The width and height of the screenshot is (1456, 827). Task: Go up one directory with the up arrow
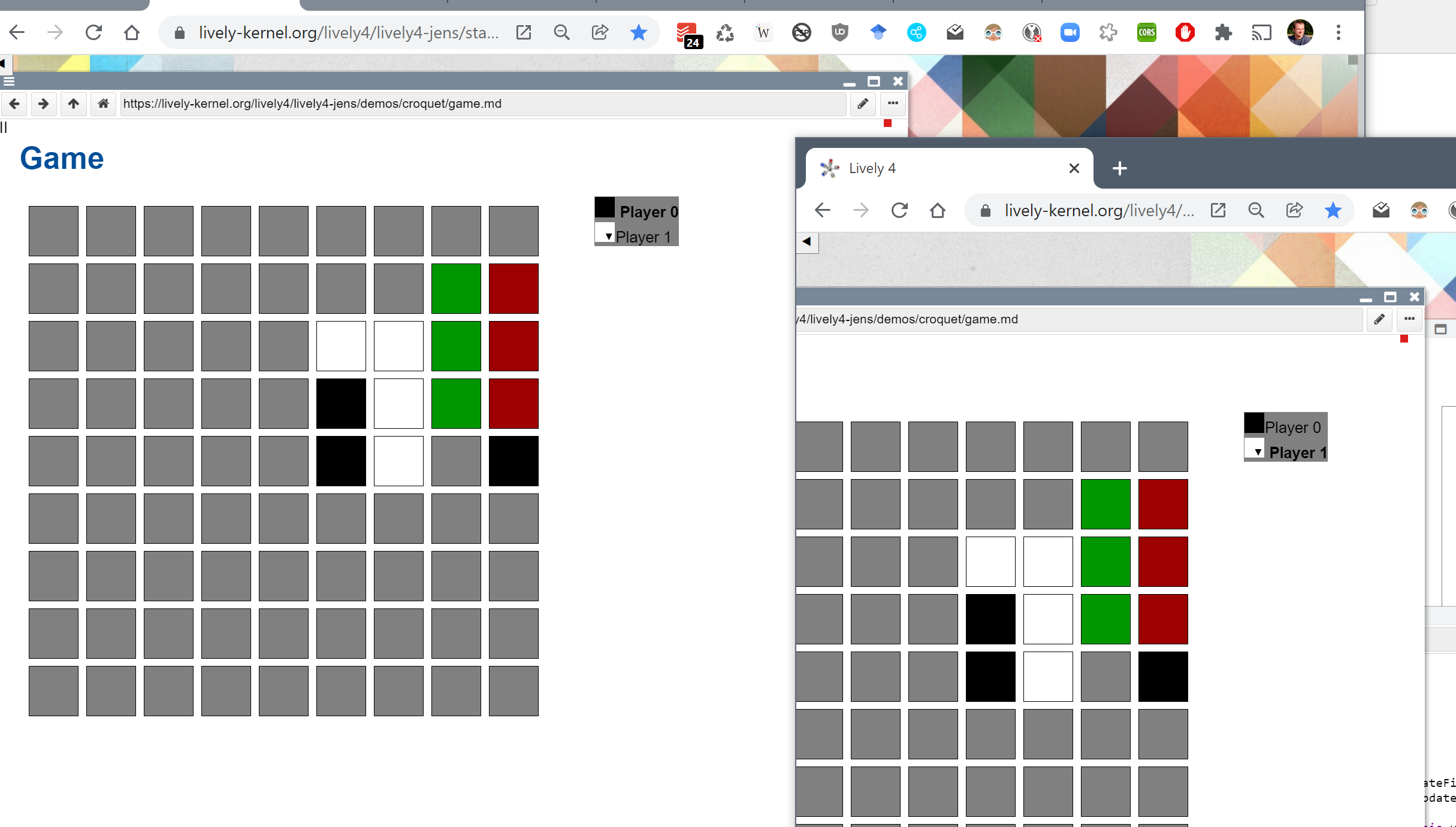[x=73, y=104]
